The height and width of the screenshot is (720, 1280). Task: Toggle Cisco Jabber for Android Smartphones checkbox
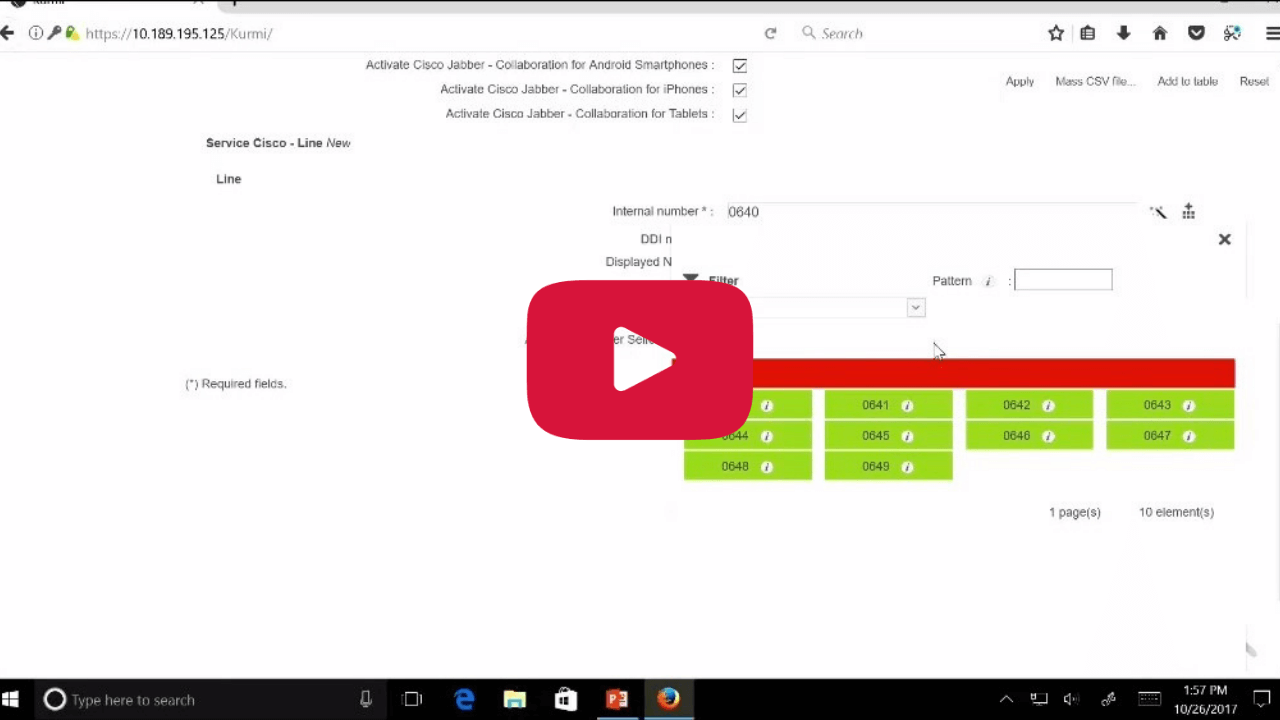point(739,66)
